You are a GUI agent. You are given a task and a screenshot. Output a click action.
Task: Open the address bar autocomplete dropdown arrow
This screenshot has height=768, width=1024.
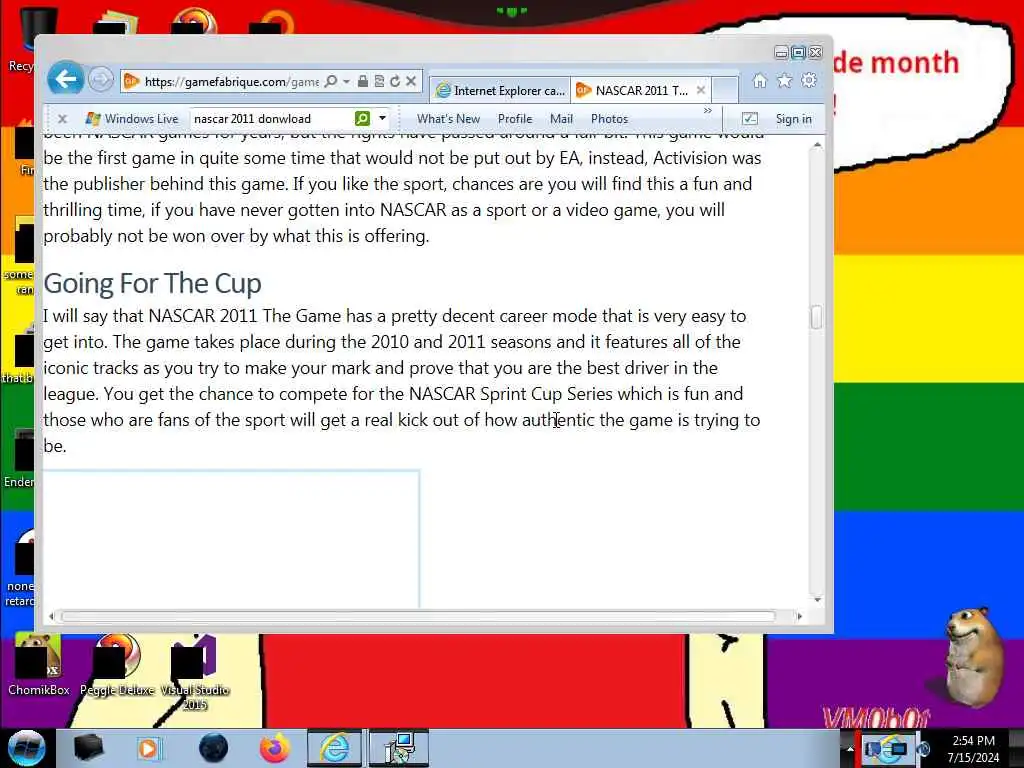346,81
